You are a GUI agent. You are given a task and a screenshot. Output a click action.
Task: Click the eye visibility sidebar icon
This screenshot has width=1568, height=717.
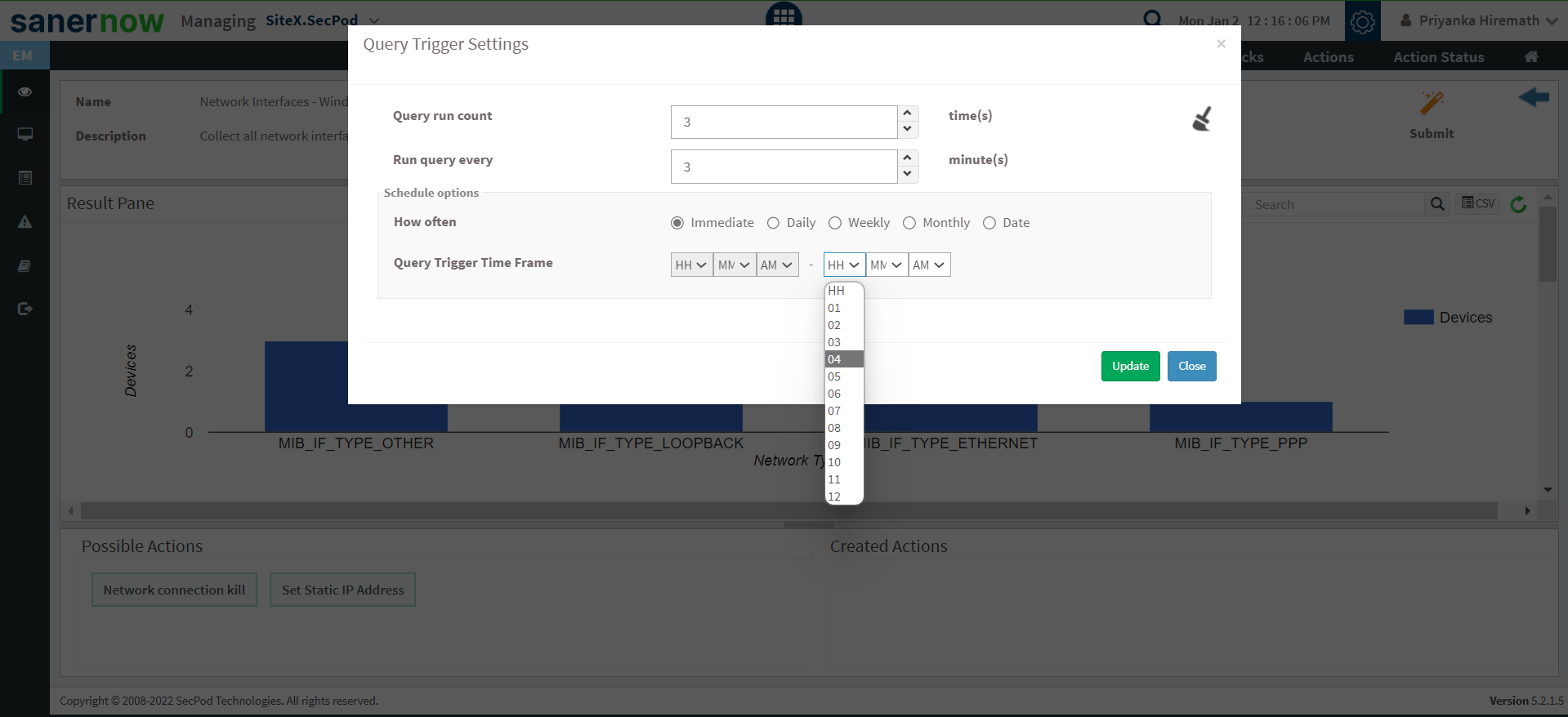point(25,91)
